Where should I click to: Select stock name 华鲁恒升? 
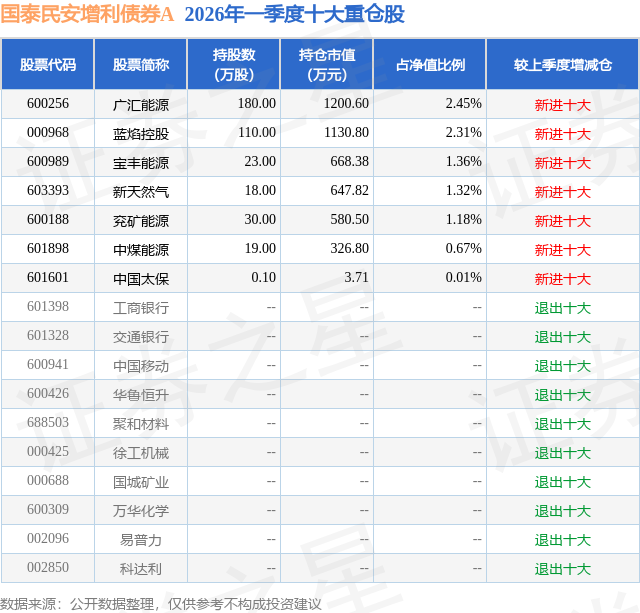pos(141,395)
